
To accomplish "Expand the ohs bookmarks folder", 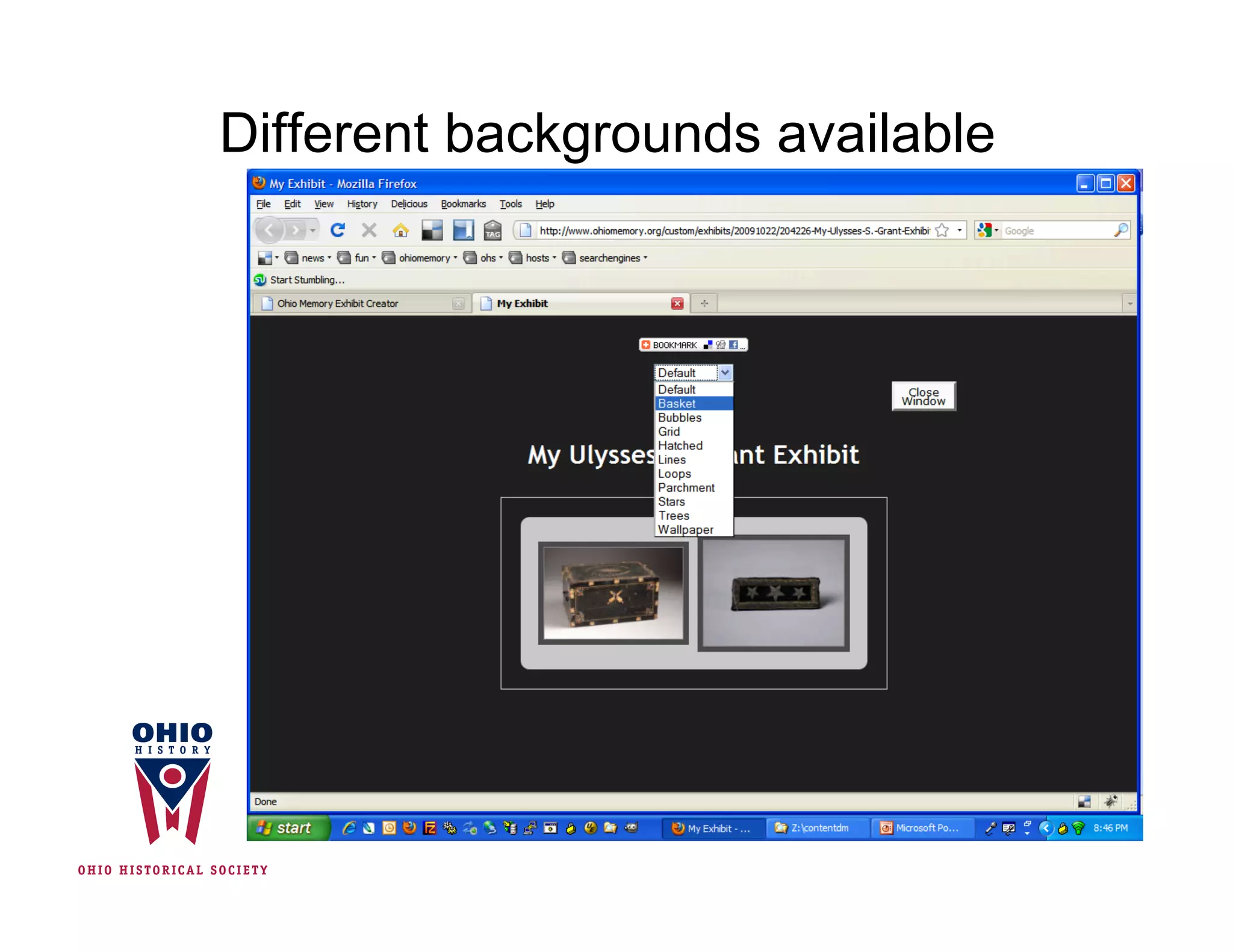I will click(x=483, y=258).
